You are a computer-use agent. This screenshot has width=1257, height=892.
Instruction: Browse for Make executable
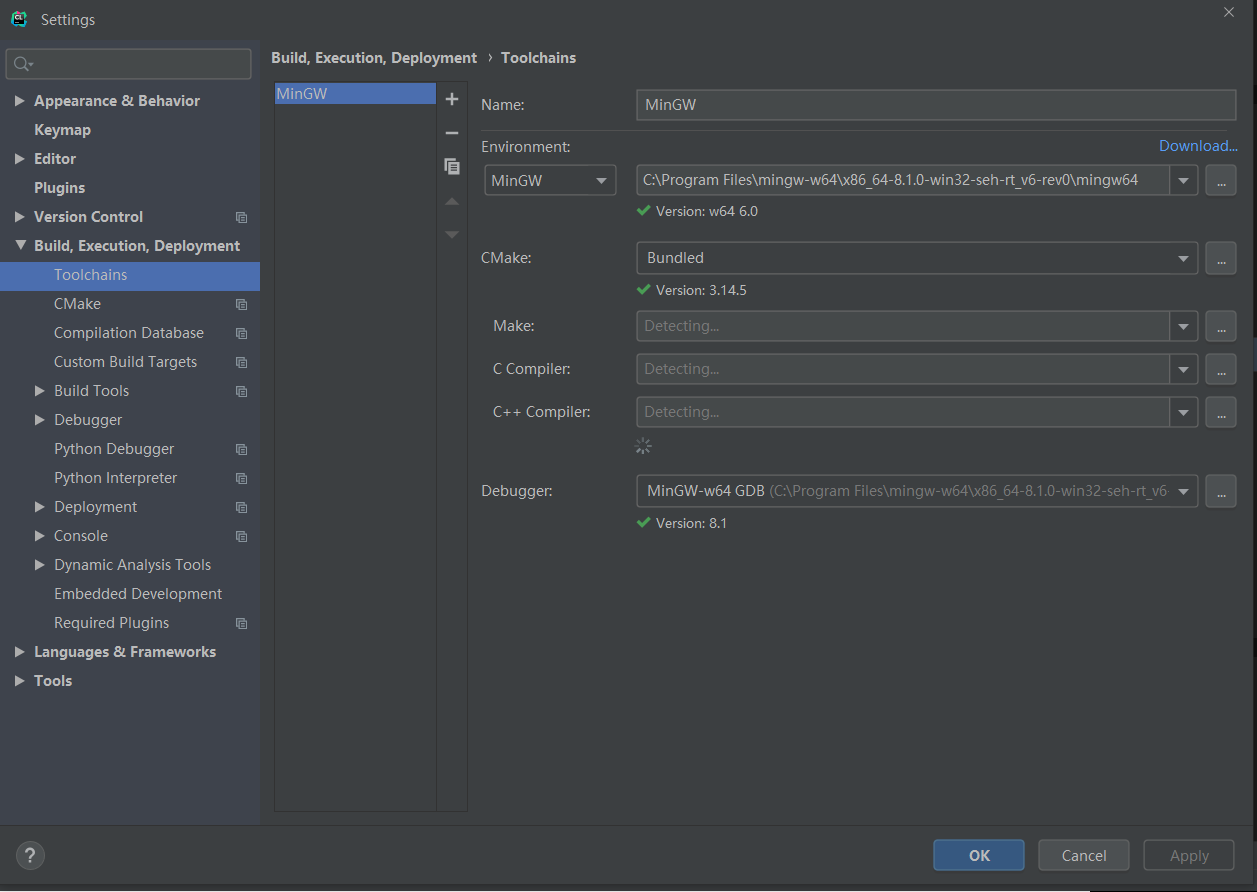tap(1221, 326)
